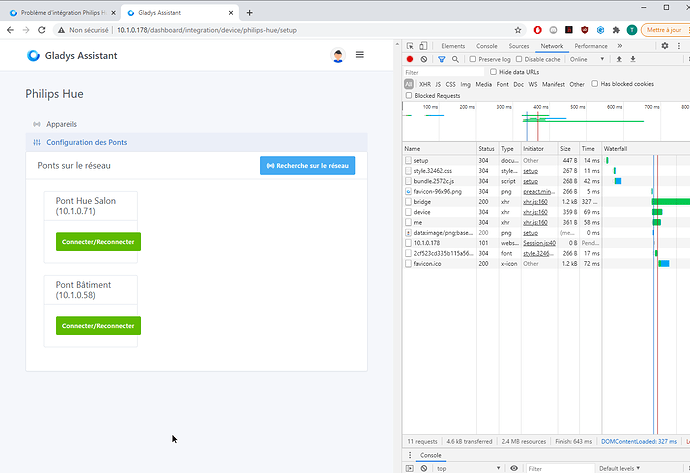
Task: Check Has blocked cookies
Action: pyautogui.click(x=595, y=84)
